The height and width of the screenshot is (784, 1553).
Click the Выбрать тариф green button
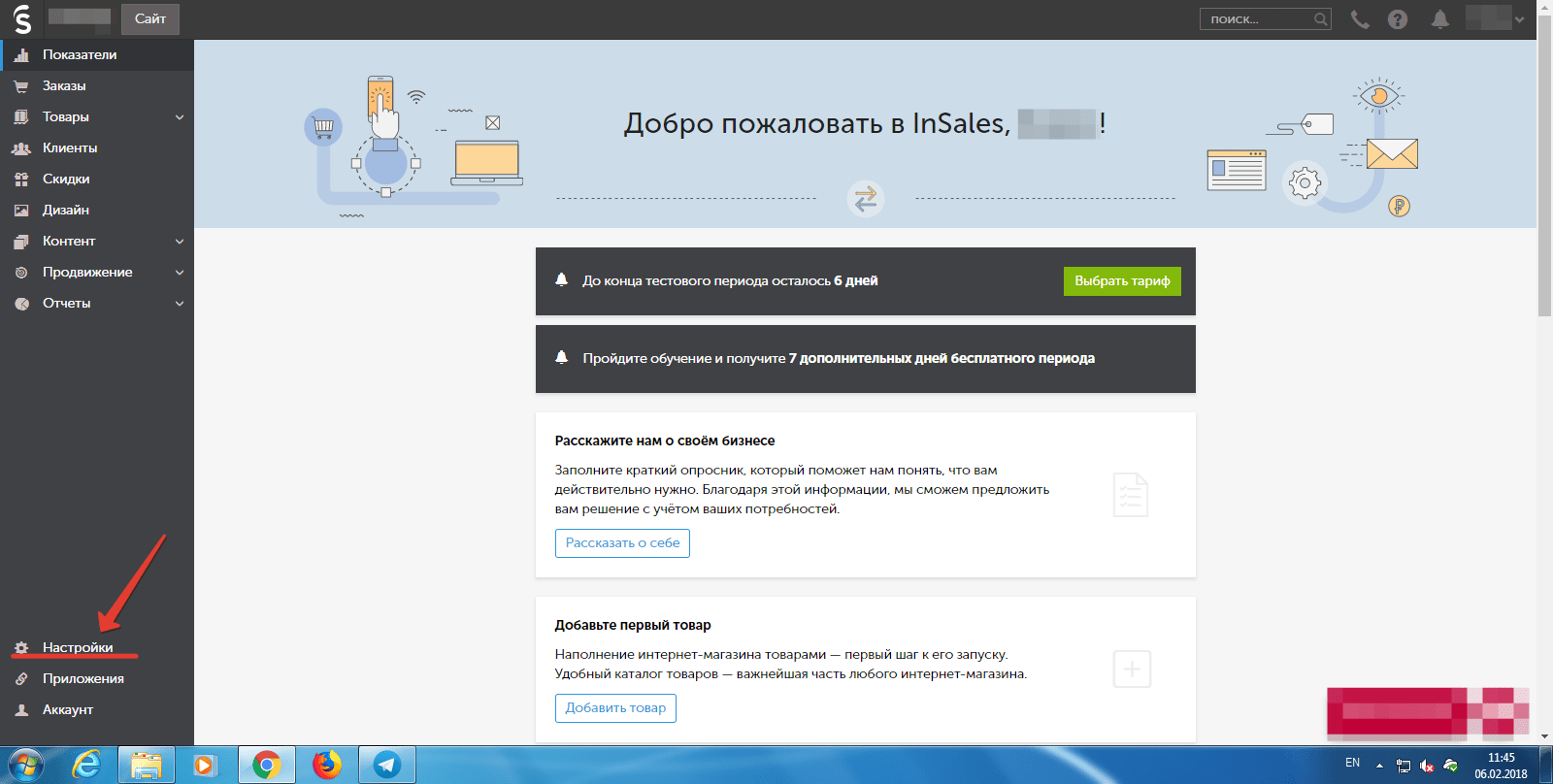point(1122,281)
